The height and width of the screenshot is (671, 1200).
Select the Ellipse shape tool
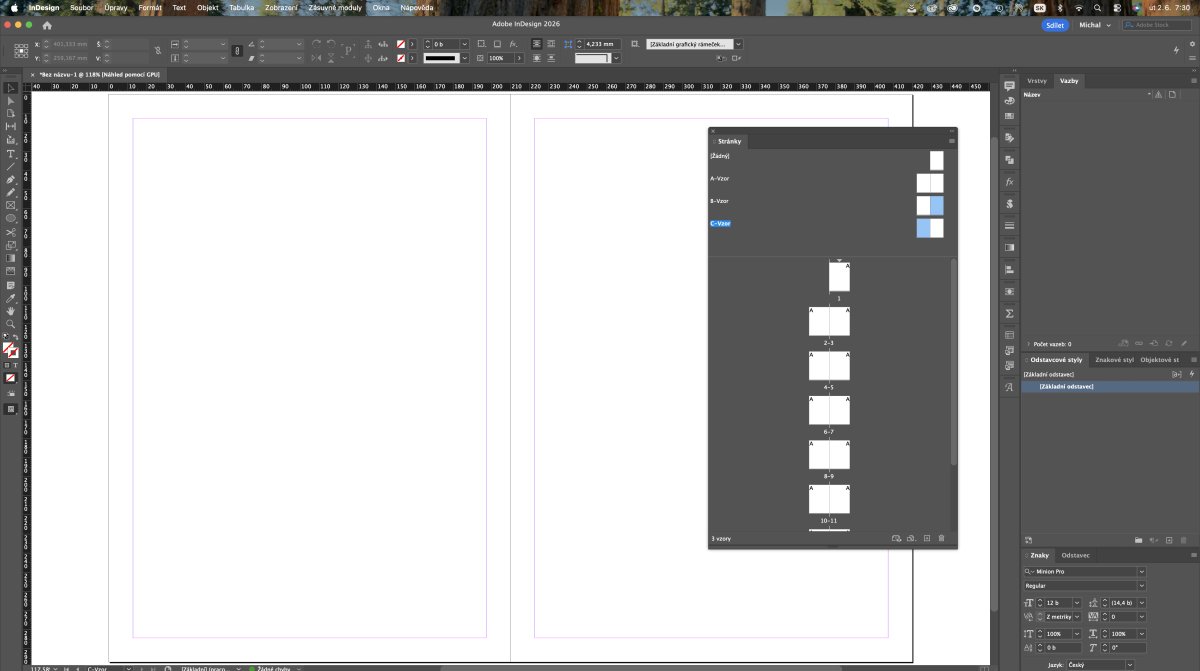point(11,218)
